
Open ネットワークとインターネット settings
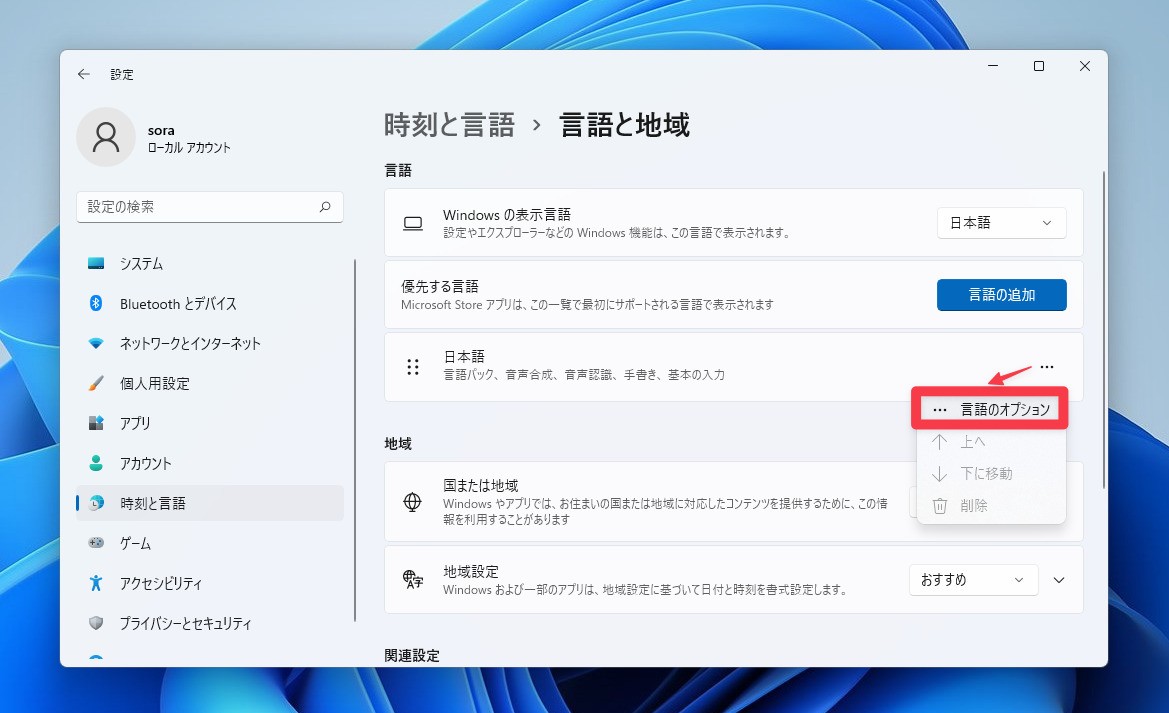pos(209,343)
